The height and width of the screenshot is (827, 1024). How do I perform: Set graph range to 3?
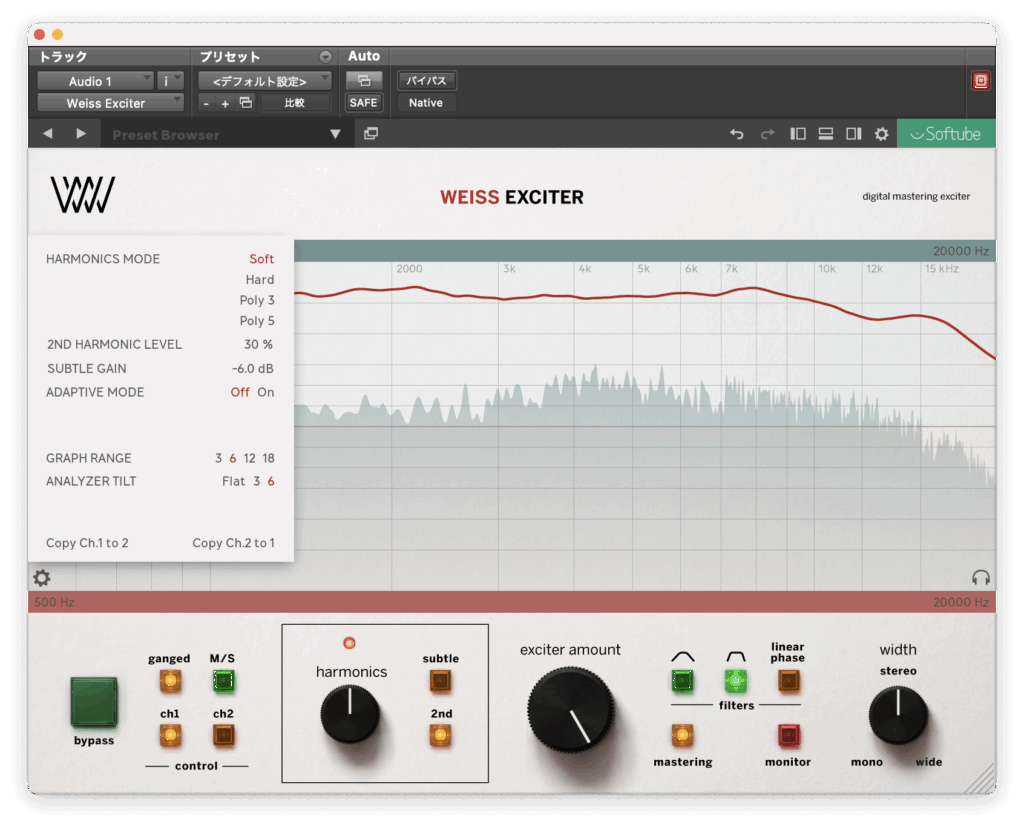(218, 458)
